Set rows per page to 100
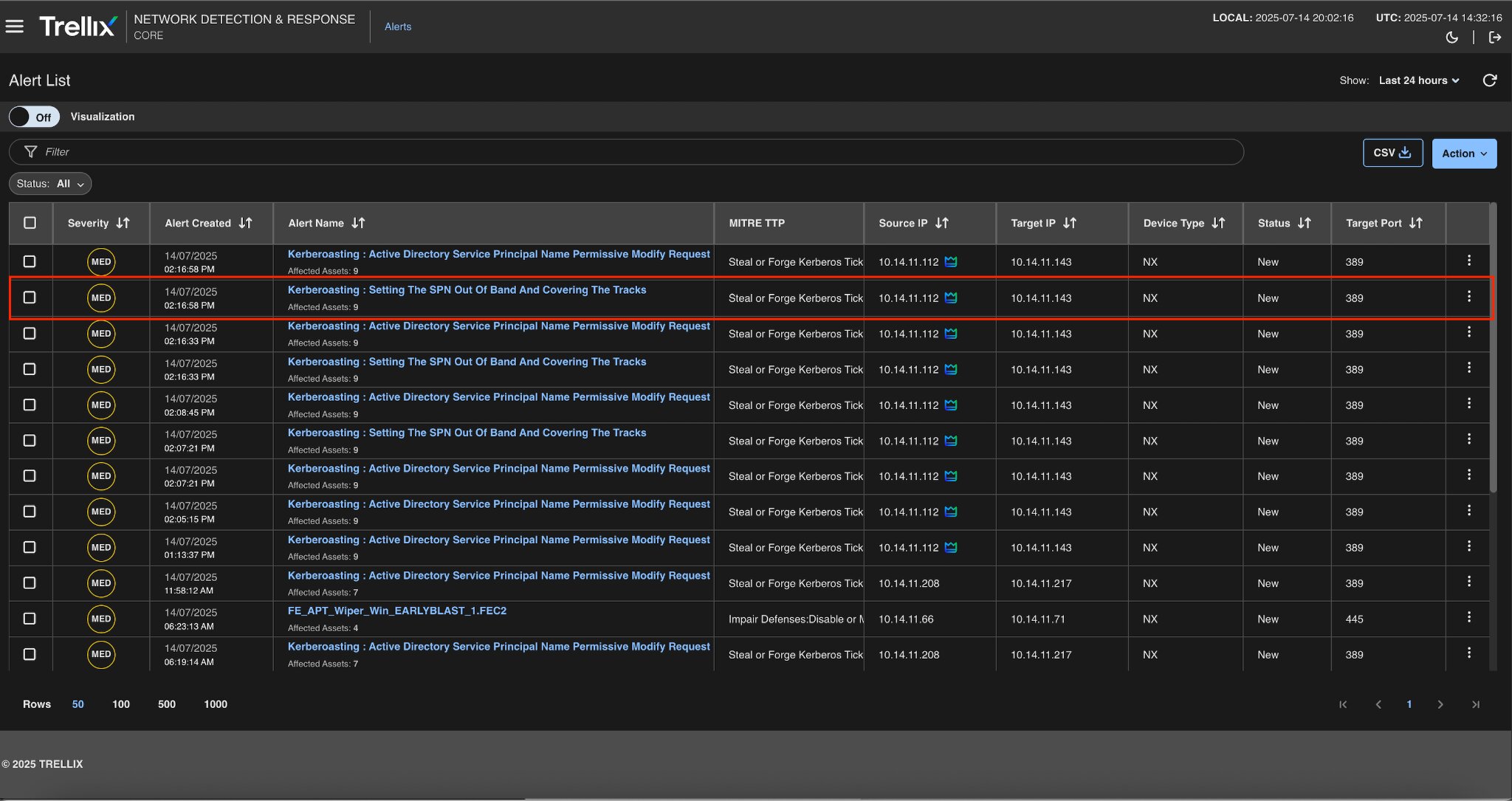1512x801 pixels. (x=121, y=704)
